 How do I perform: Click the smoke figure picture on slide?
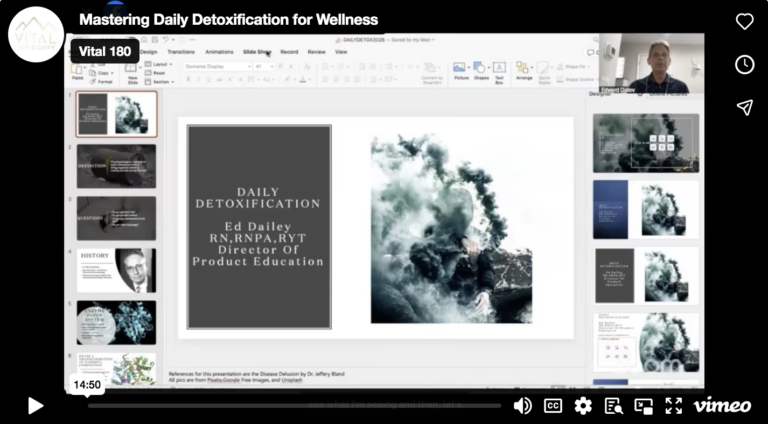tap(452, 228)
